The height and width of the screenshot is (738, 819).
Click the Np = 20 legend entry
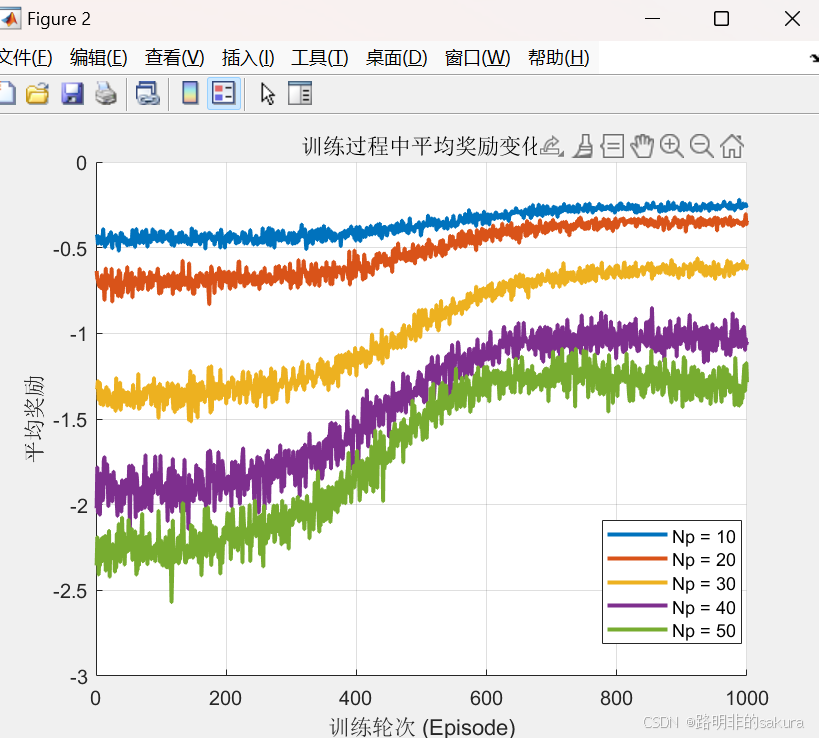672,560
